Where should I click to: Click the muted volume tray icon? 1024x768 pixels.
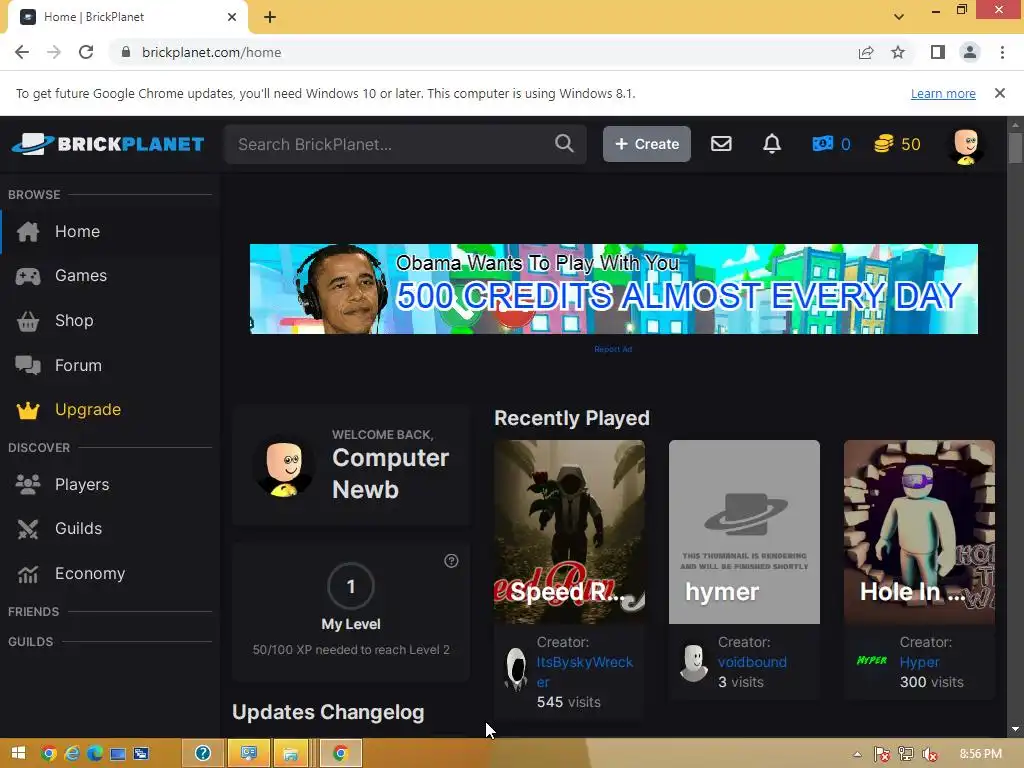click(x=930, y=754)
